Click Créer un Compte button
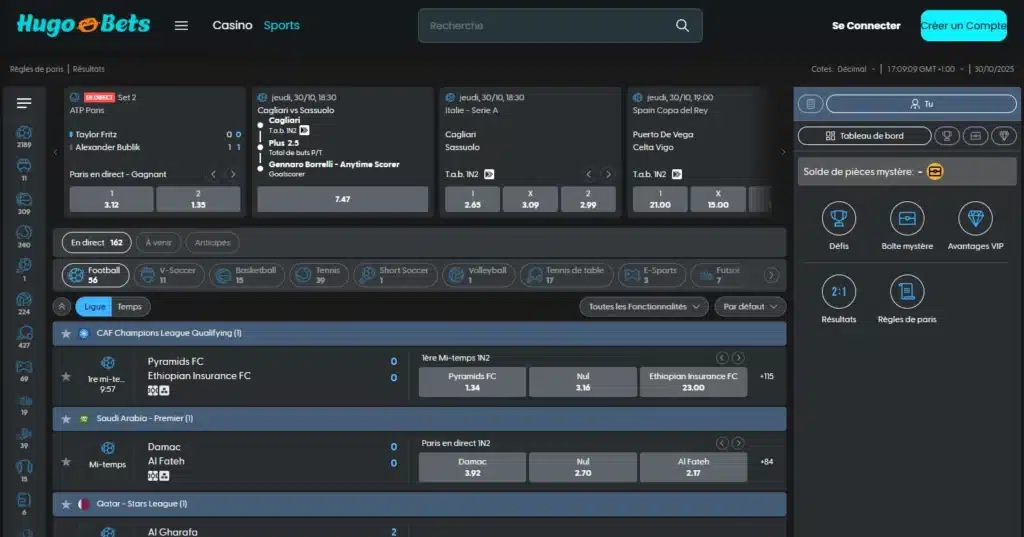The height and width of the screenshot is (537, 1024). (x=963, y=25)
